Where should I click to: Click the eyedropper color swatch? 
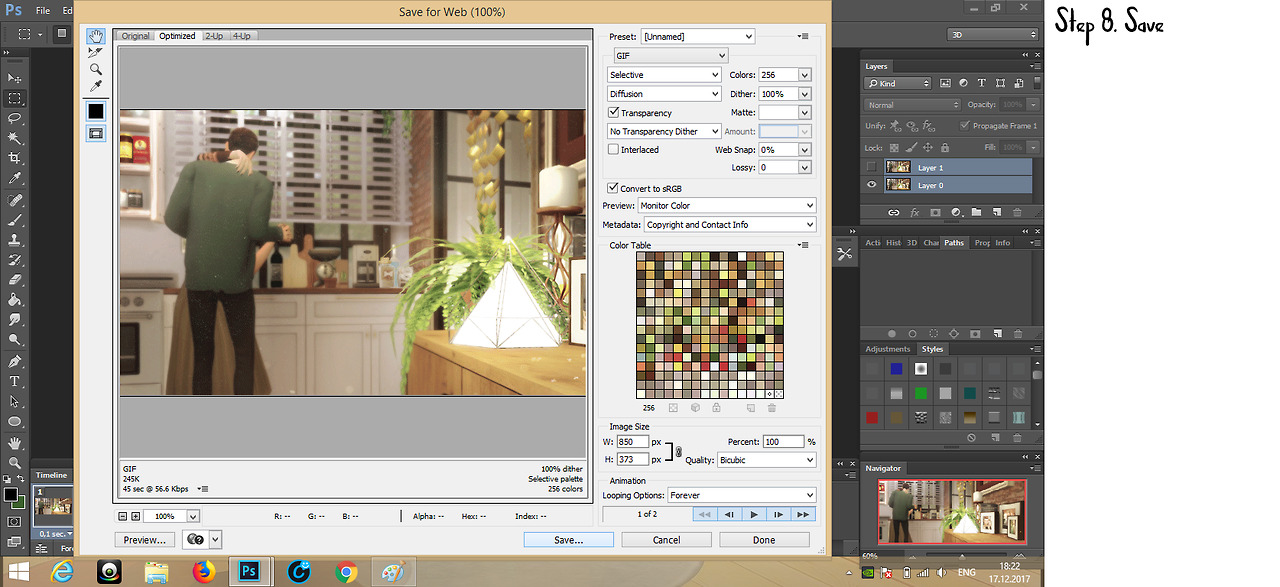96,111
